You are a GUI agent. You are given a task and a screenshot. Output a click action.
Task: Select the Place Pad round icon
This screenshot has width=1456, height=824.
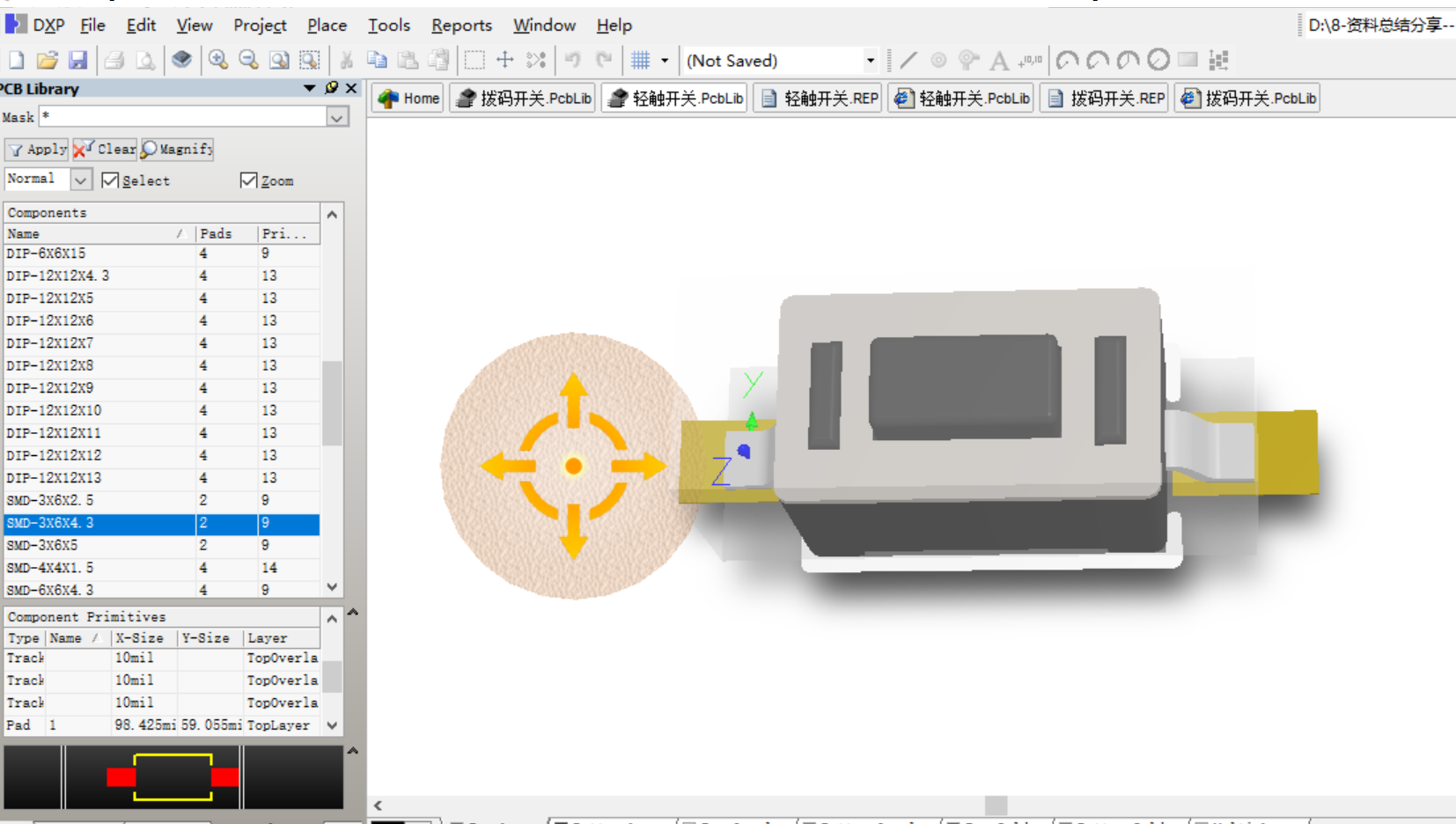click(938, 60)
